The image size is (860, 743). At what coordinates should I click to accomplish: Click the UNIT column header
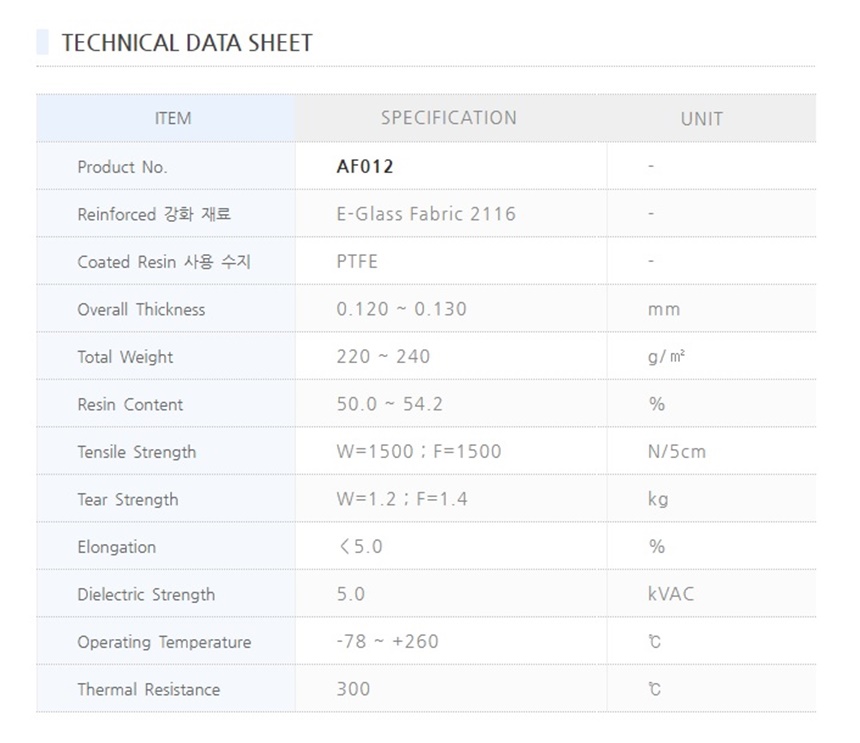point(701,119)
